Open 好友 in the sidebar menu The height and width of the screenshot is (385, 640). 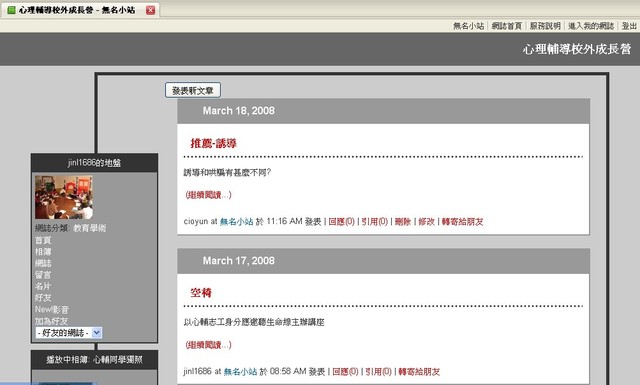click(x=43, y=298)
